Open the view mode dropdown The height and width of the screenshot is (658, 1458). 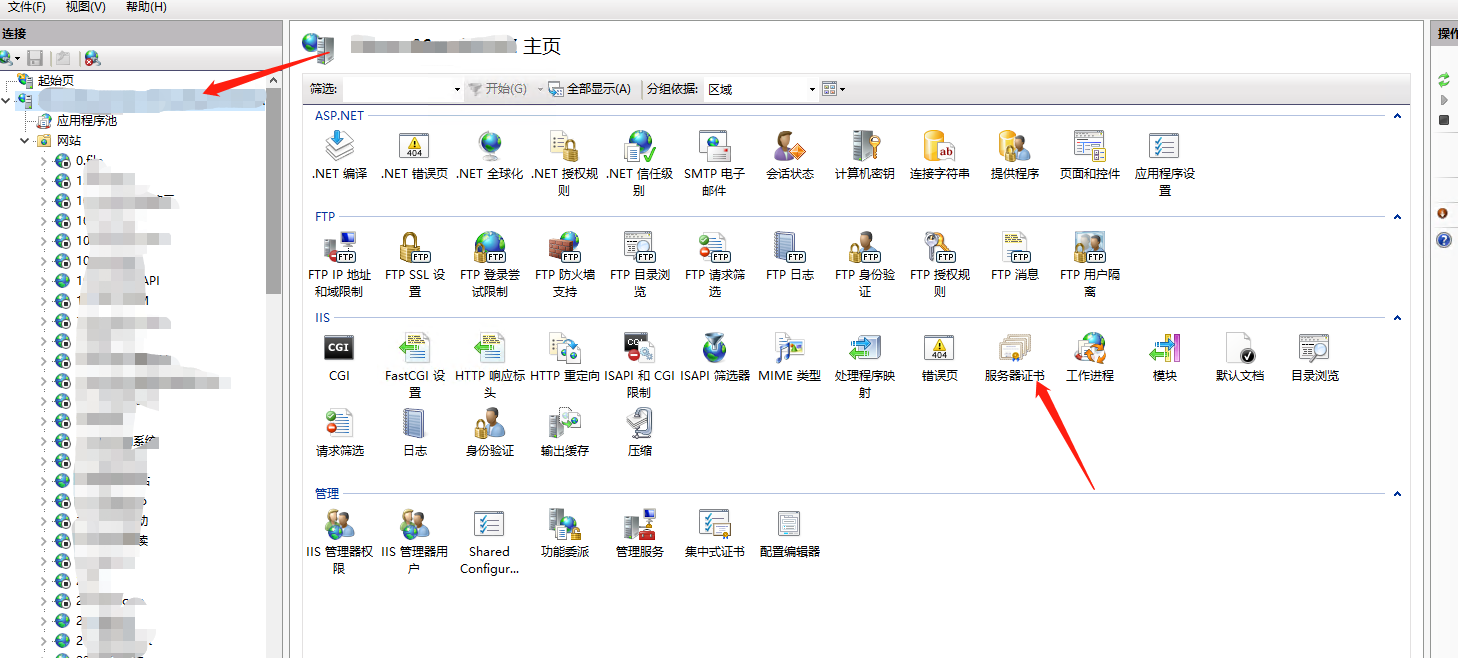pyautogui.click(x=834, y=89)
